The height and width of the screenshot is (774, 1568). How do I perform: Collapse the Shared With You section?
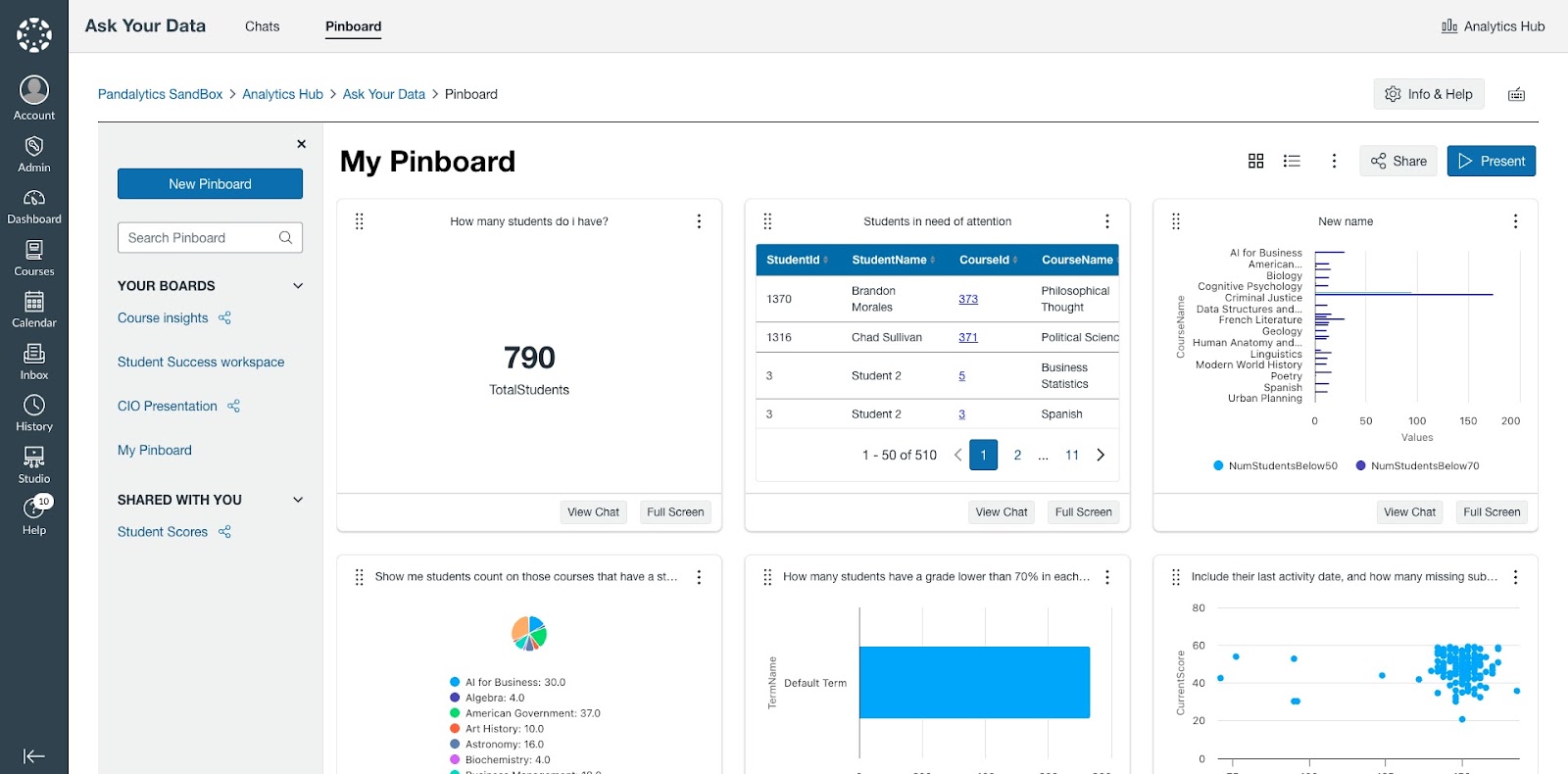[x=298, y=500]
